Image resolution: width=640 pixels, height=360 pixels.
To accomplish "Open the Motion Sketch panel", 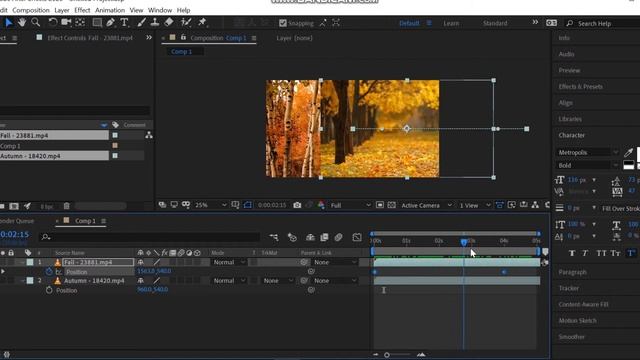I will pyautogui.click(x=577, y=321).
